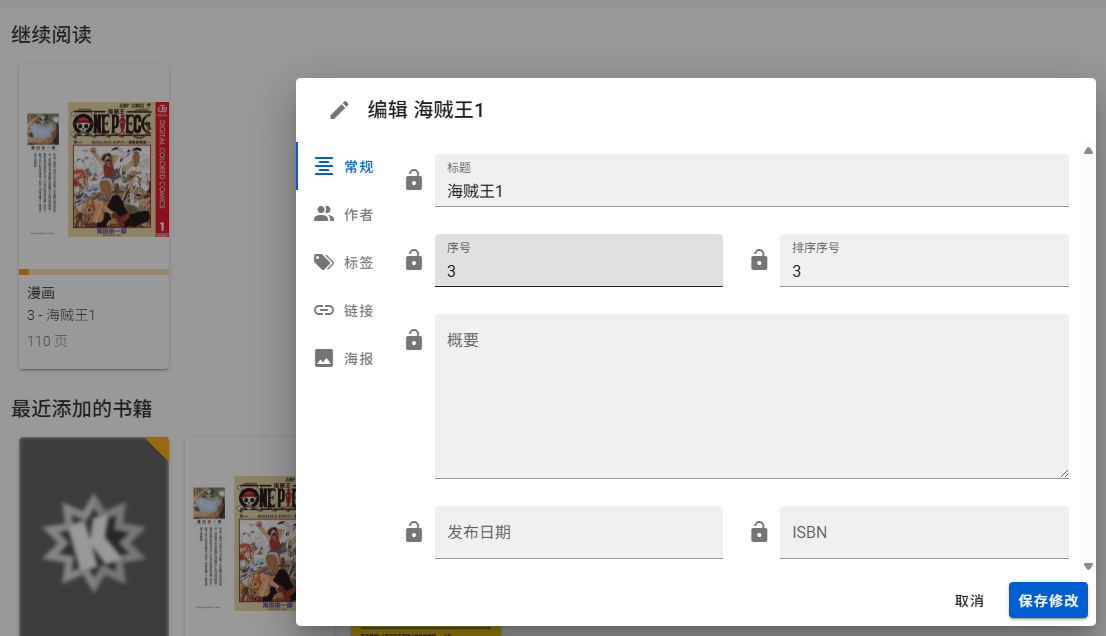Switch to the 标签 tab
1106x636 pixels.
(x=344, y=262)
